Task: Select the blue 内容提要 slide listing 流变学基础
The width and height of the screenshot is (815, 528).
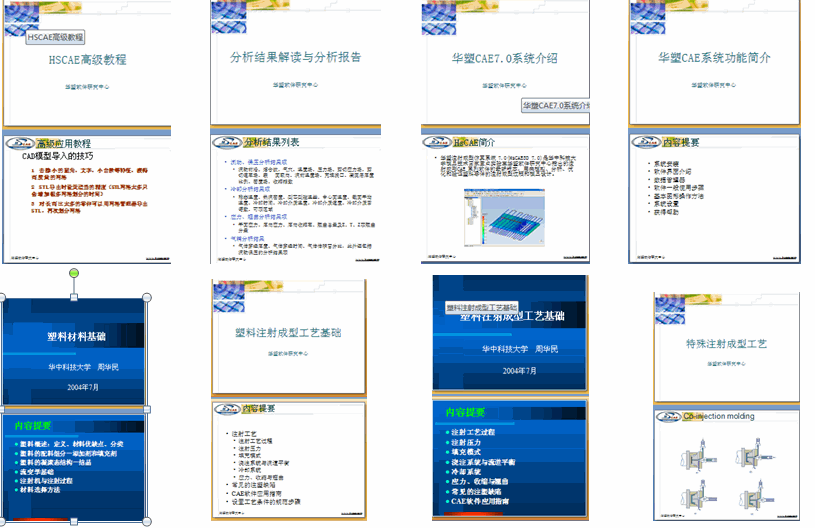Action: 74,467
